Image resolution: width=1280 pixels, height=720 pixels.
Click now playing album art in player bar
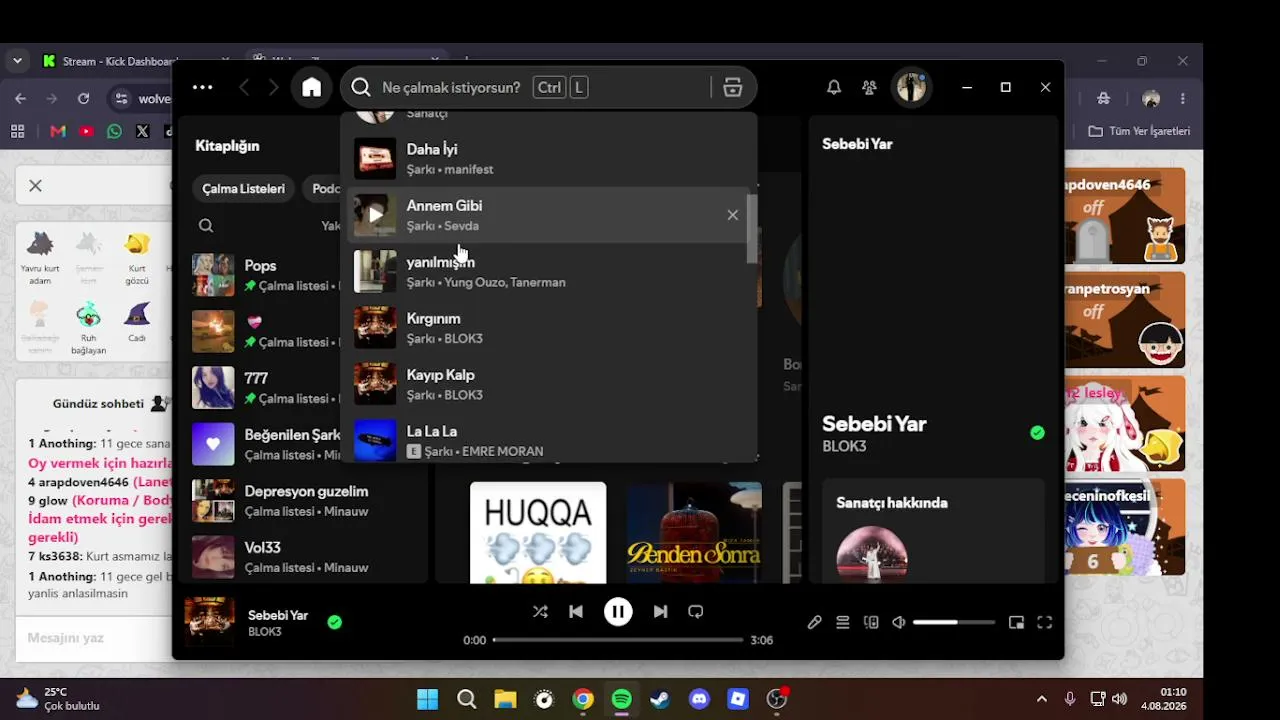coord(210,622)
